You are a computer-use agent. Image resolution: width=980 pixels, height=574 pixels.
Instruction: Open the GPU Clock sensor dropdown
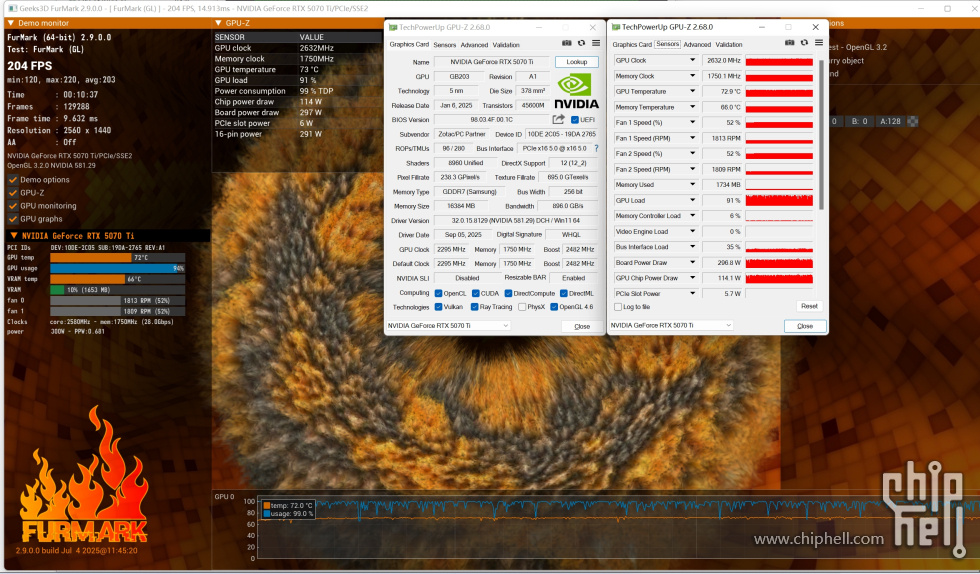click(x=692, y=60)
